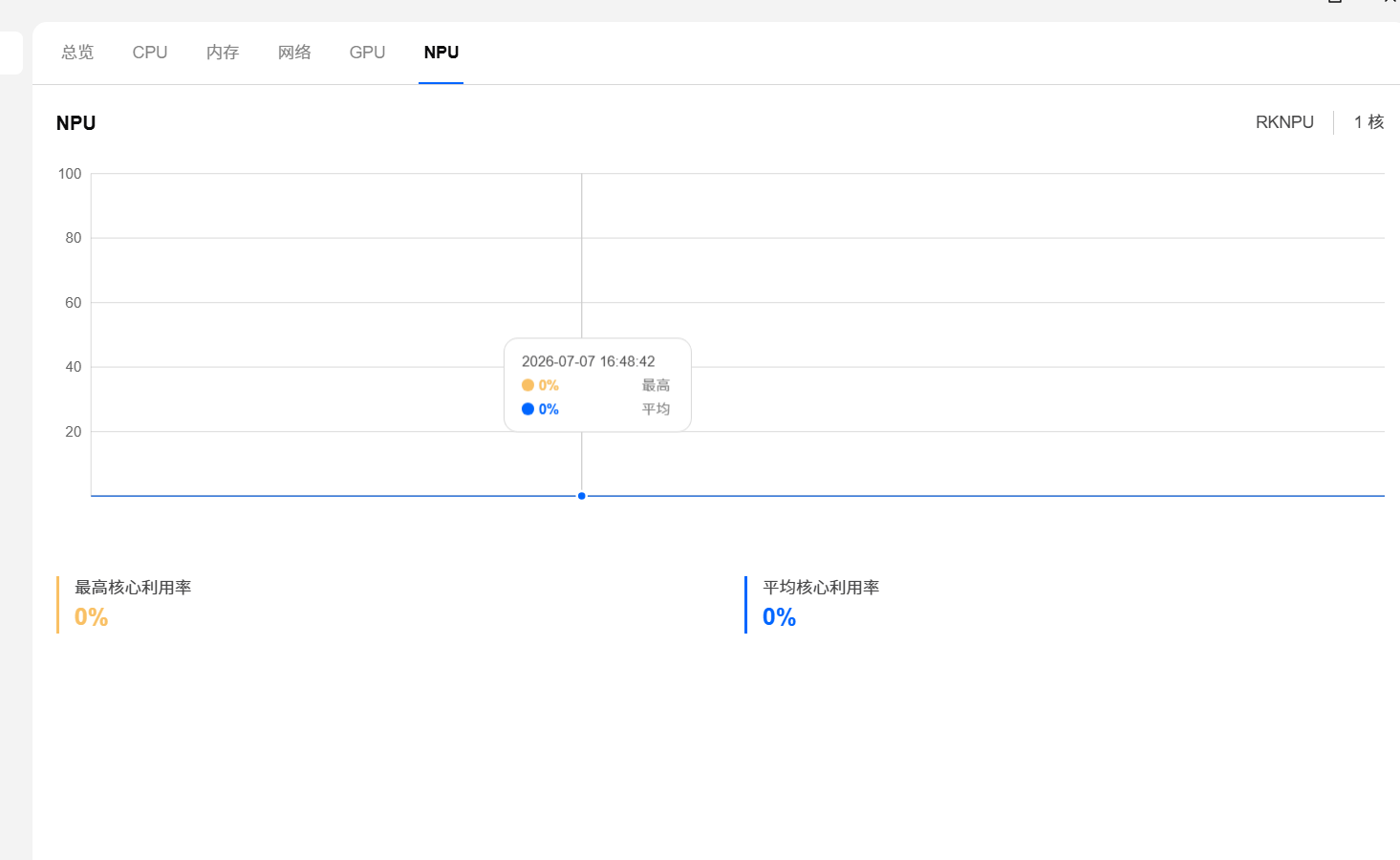Click the 20 y-axis label
The image size is (1400, 860).
click(x=74, y=432)
